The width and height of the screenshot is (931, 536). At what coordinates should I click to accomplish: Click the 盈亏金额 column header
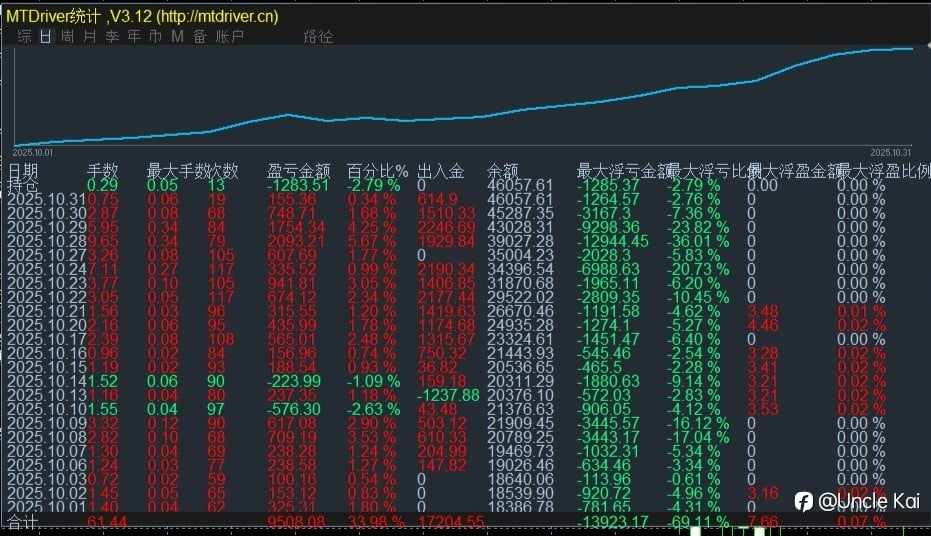(299, 171)
